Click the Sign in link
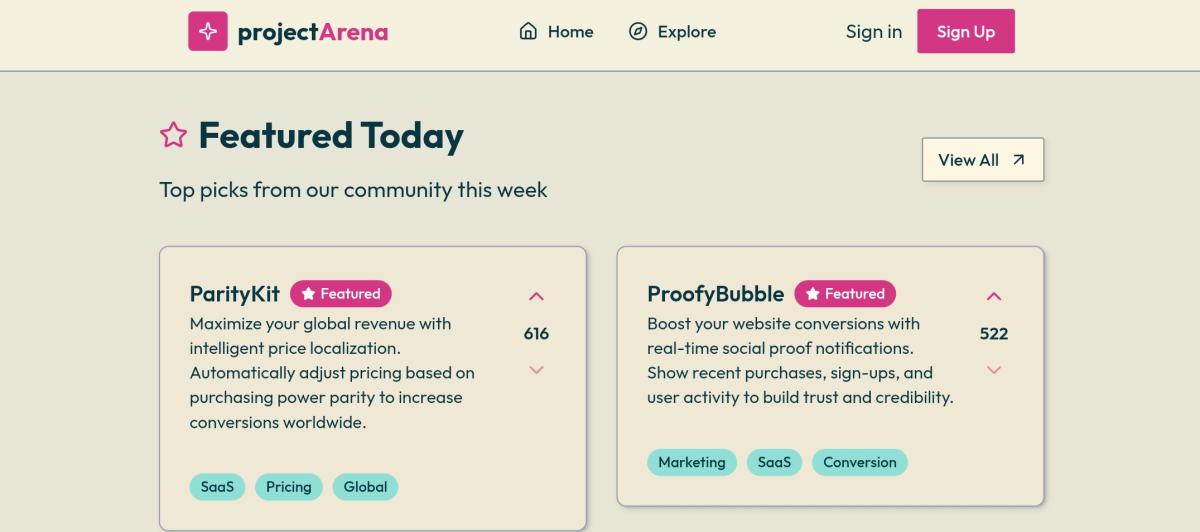The width and height of the screenshot is (1200, 532). point(873,32)
